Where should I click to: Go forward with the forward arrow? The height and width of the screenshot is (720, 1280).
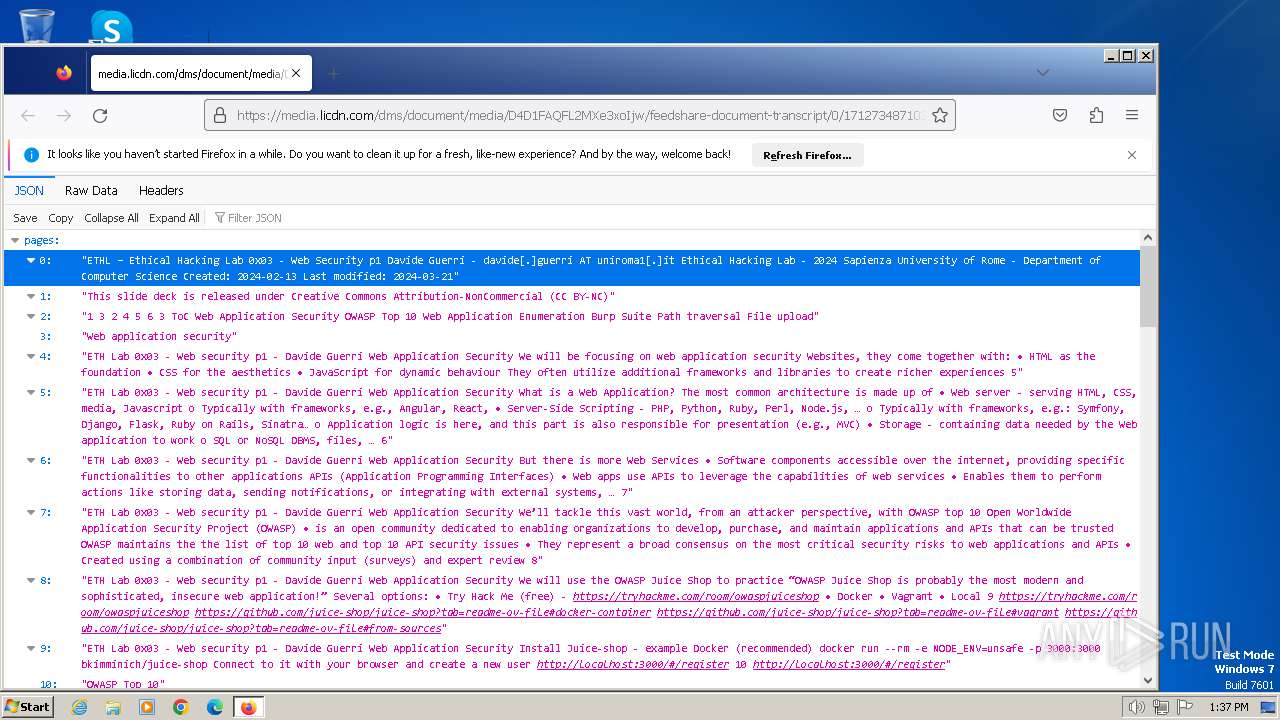click(64, 116)
